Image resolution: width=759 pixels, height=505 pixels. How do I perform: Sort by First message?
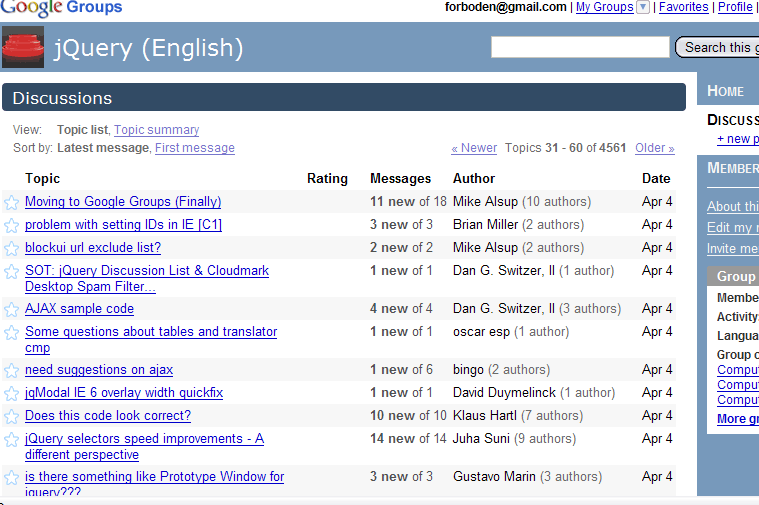point(195,148)
